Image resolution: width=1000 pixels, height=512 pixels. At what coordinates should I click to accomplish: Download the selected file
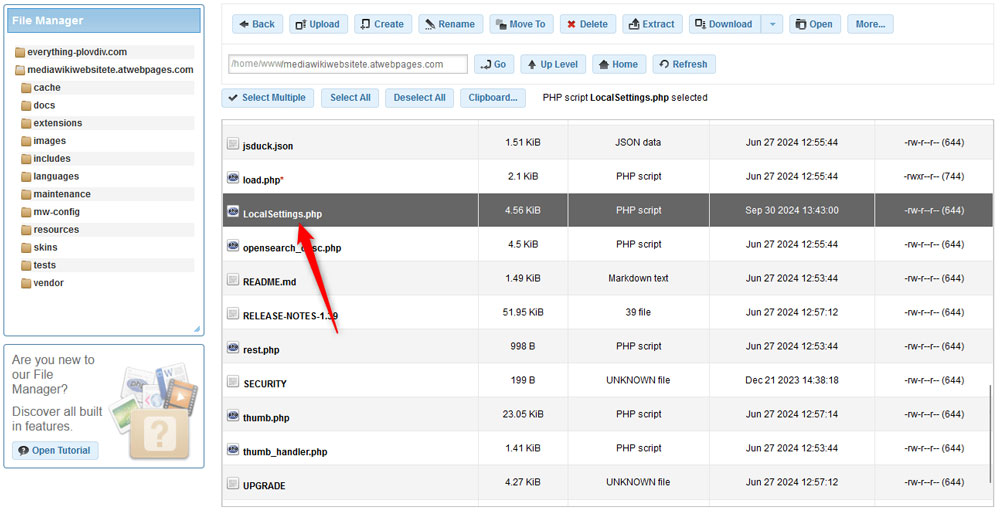[x=724, y=24]
